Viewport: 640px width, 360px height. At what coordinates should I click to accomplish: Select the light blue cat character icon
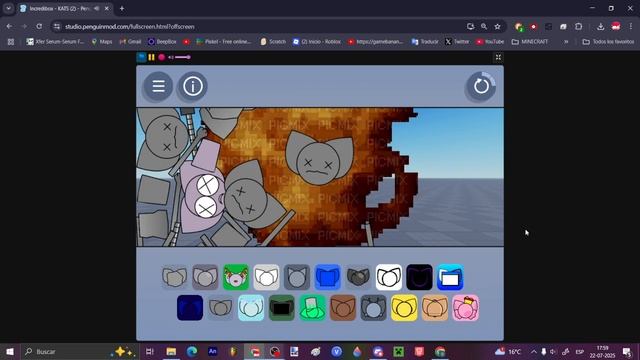pyautogui.click(x=251, y=308)
